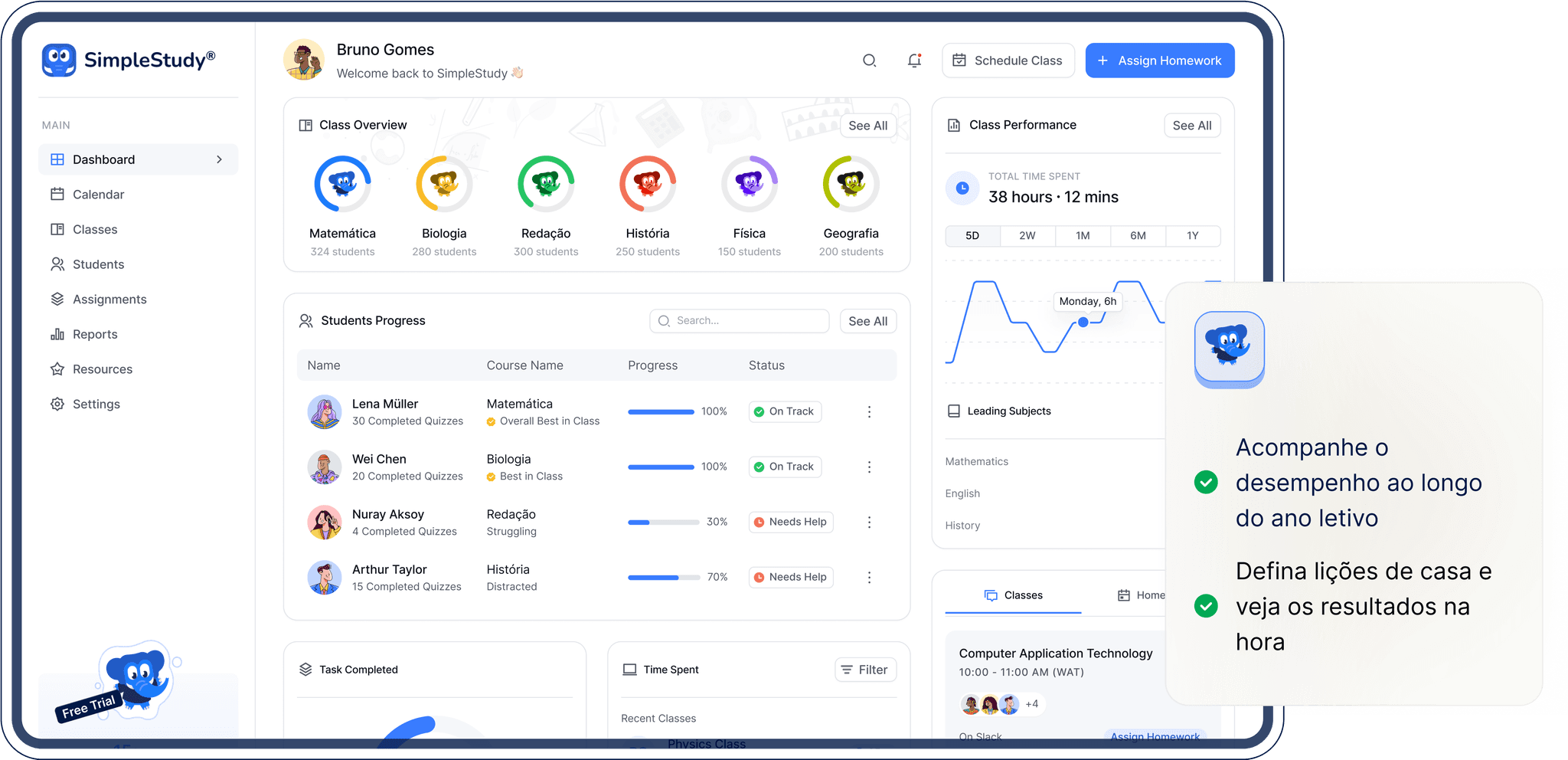Go to Calendar in the sidebar

point(98,195)
